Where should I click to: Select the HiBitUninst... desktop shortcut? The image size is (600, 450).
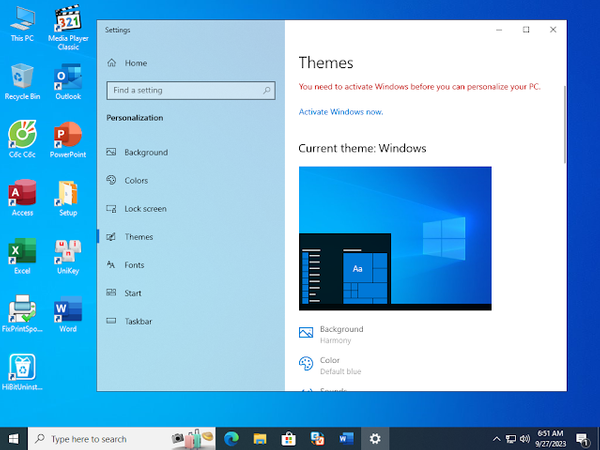point(22,372)
